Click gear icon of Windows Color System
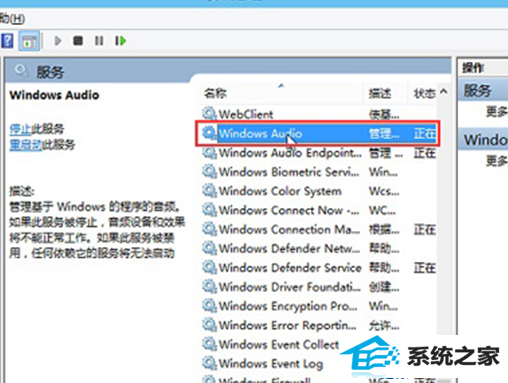Viewport: 508px width, 383px height. coord(209,191)
